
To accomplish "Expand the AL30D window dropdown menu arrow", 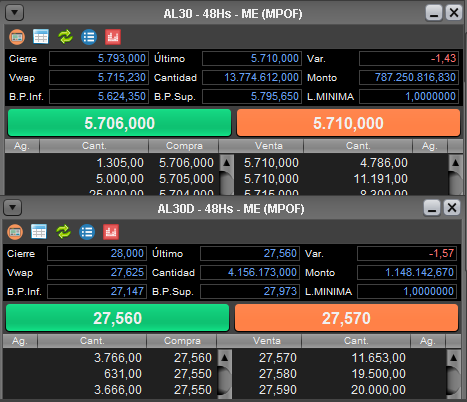I will click(12, 208).
